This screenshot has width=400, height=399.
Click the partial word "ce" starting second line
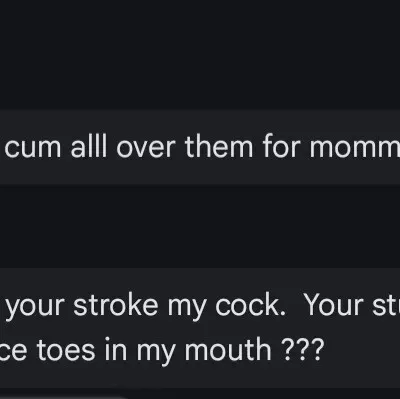coord(13,352)
